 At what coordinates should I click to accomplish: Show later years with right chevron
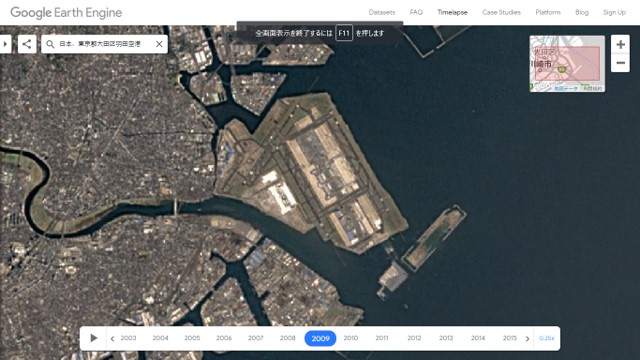[x=527, y=338]
